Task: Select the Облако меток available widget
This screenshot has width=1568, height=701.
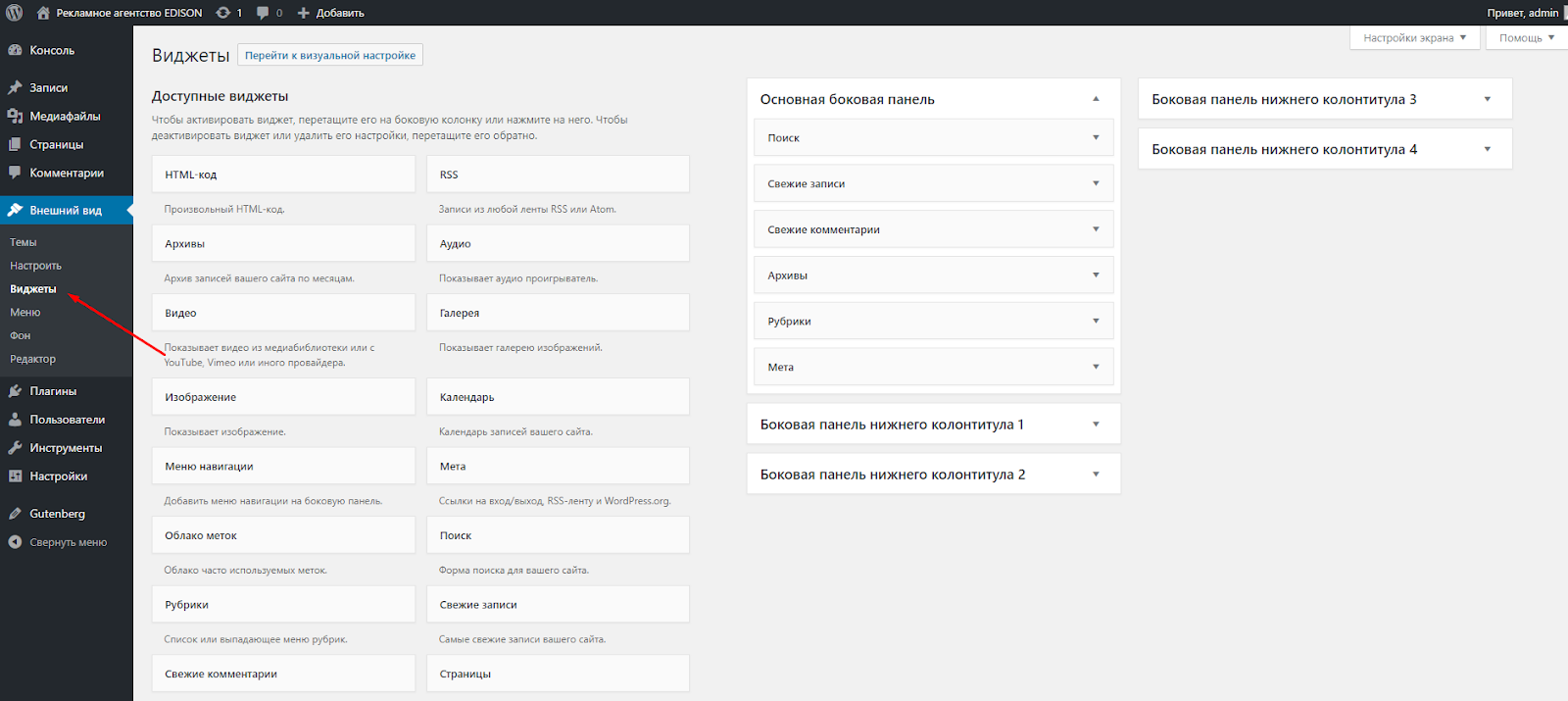Action: click(283, 535)
